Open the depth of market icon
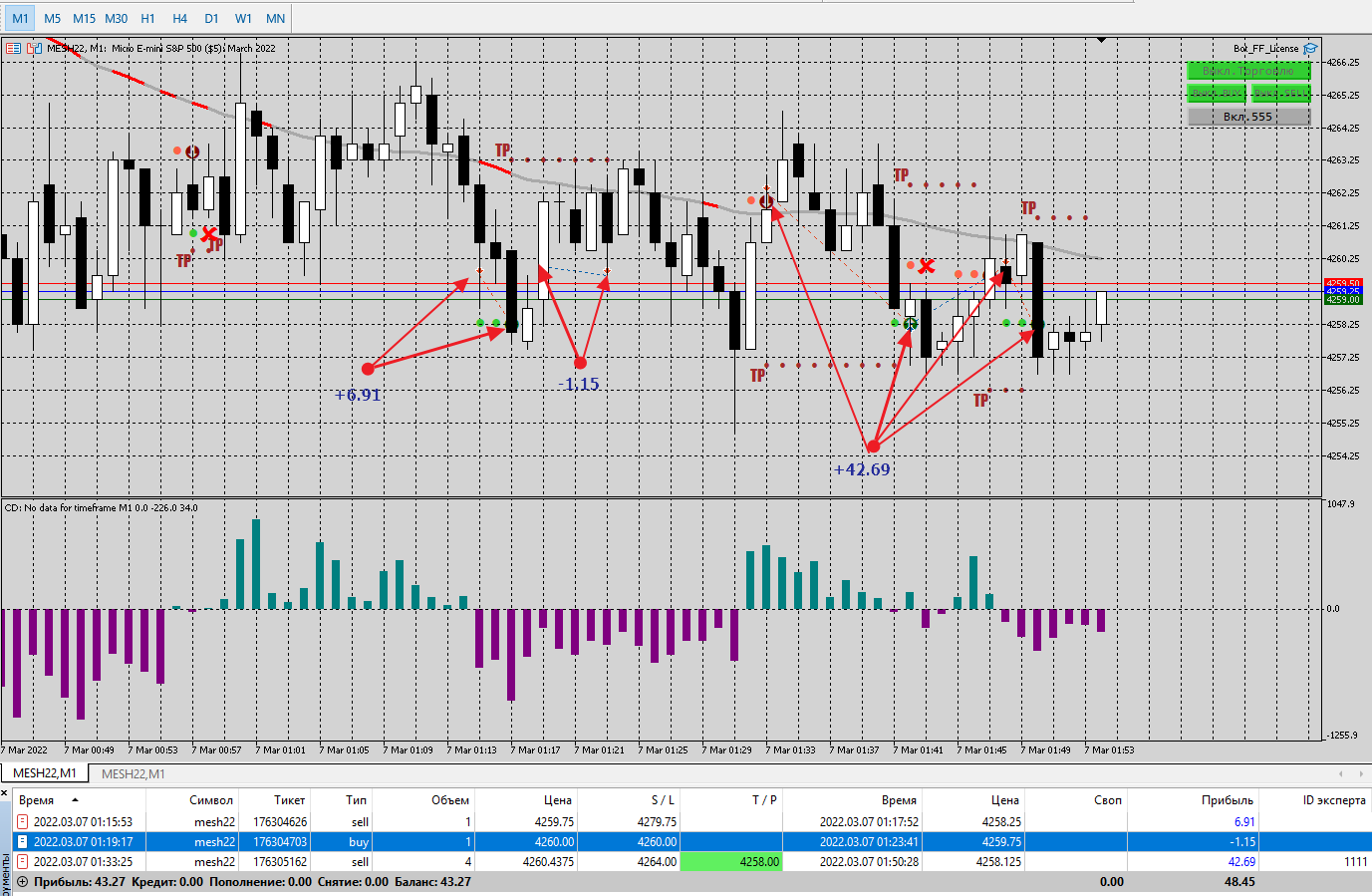Viewport: 1372px width, 896px height. click(x=34, y=48)
